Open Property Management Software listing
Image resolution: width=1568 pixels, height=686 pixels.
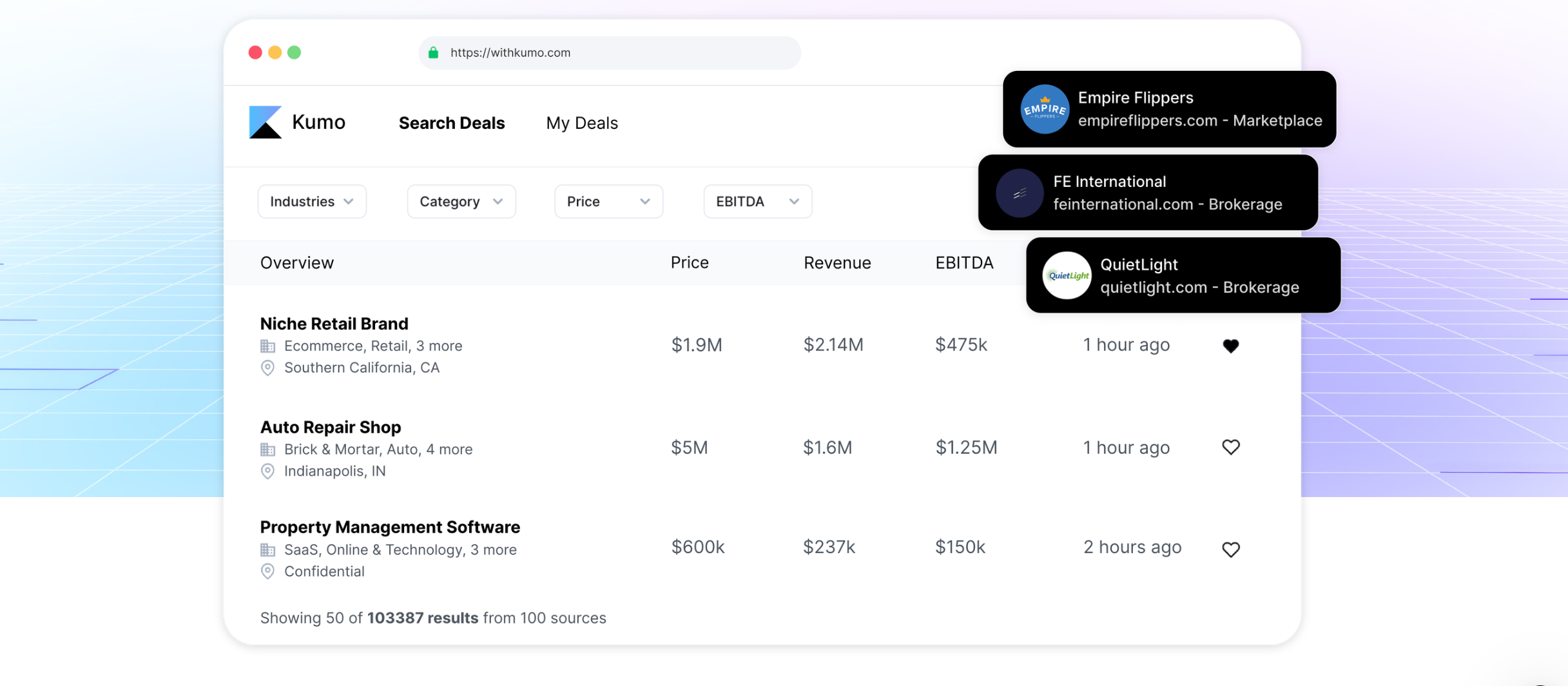(390, 527)
